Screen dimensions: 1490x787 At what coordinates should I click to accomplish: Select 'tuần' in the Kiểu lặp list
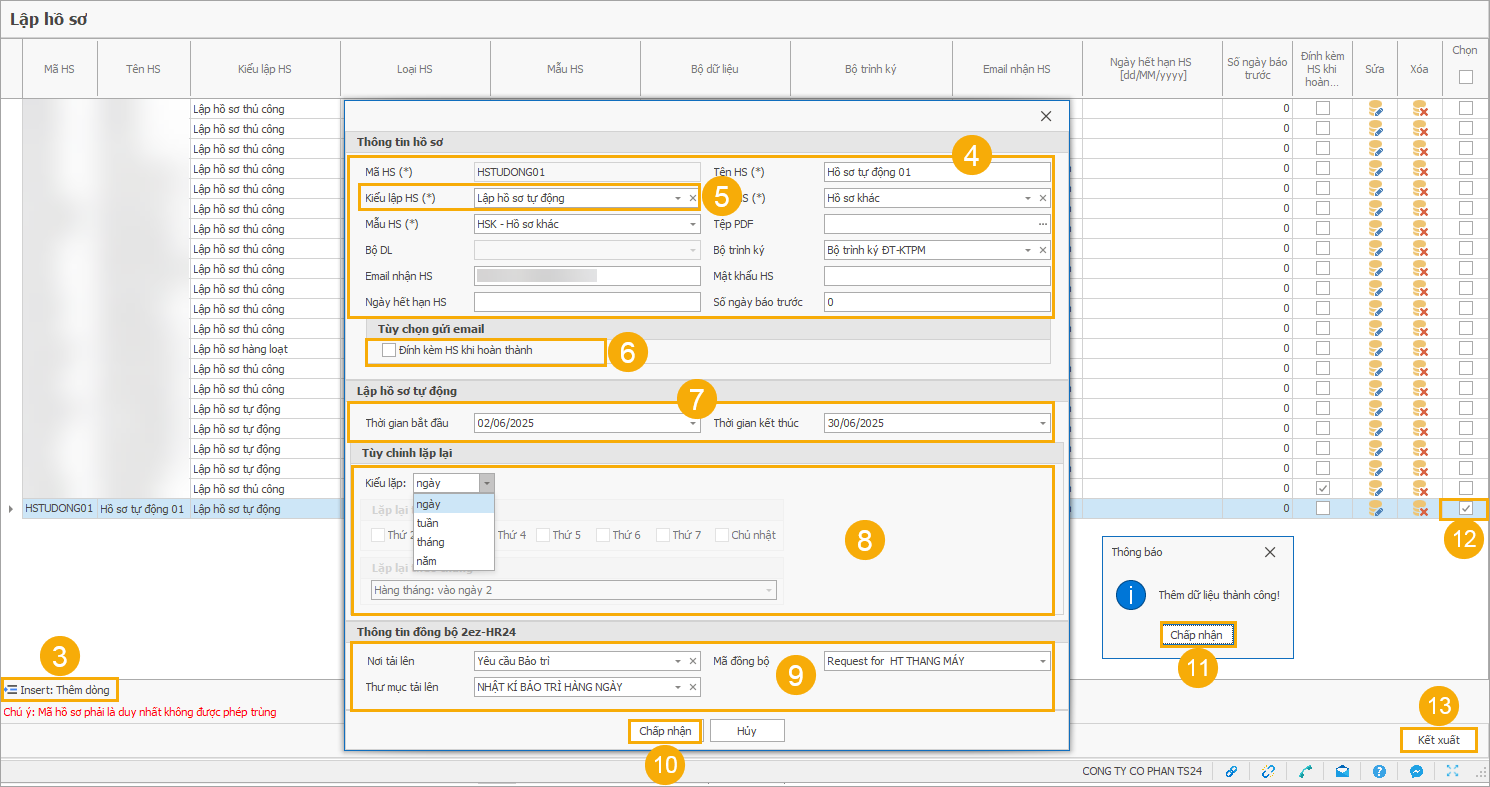coord(454,523)
